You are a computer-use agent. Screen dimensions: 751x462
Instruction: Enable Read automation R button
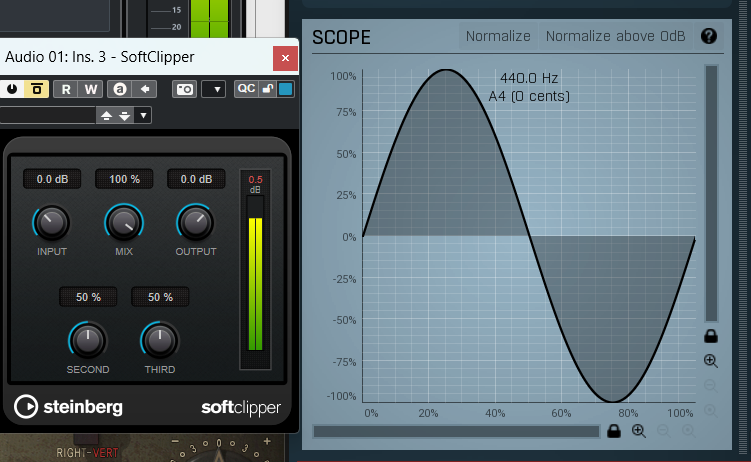pyautogui.click(x=66, y=89)
